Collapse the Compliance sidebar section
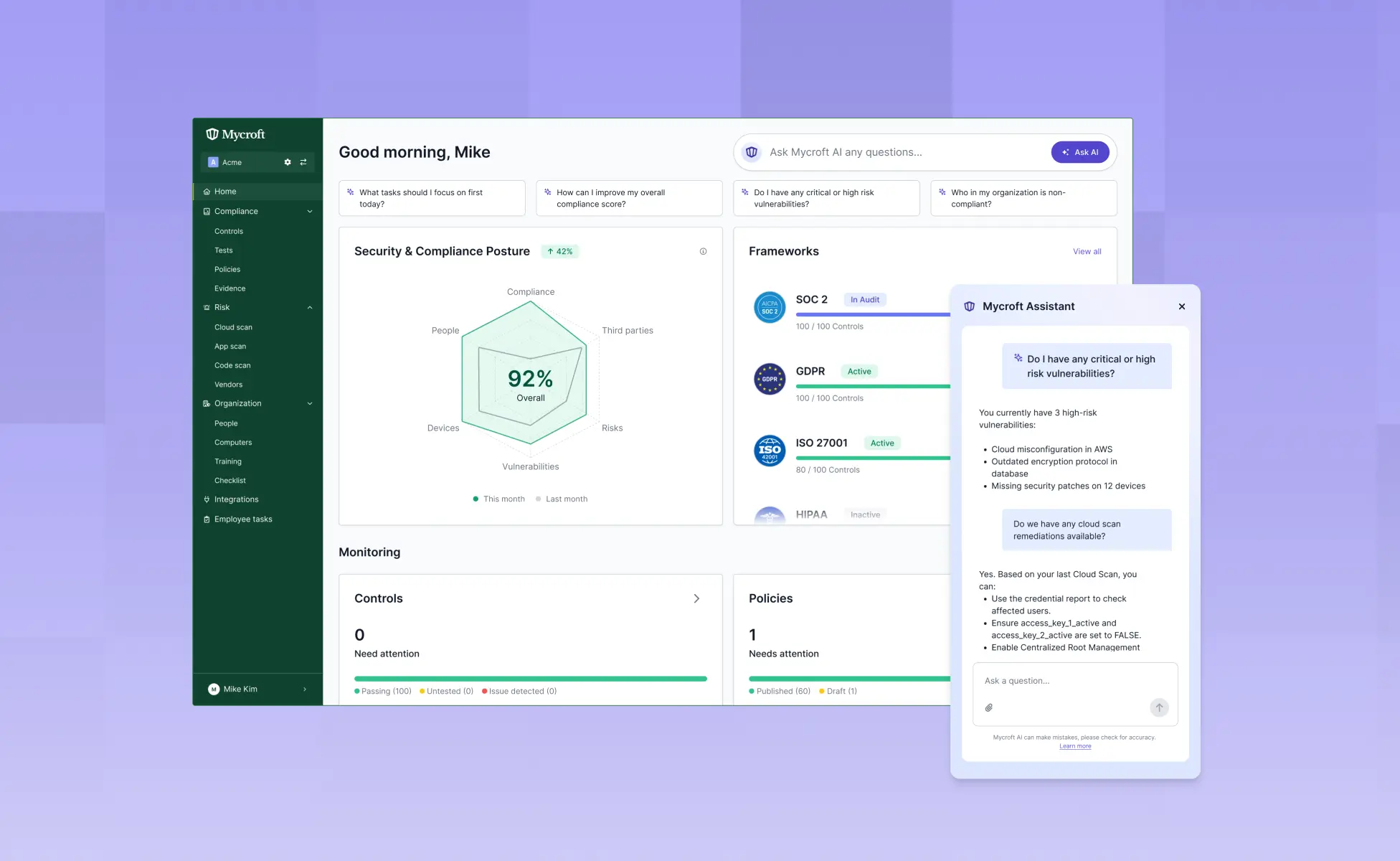The height and width of the screenshot is (861, 1400). pos(310,211)
